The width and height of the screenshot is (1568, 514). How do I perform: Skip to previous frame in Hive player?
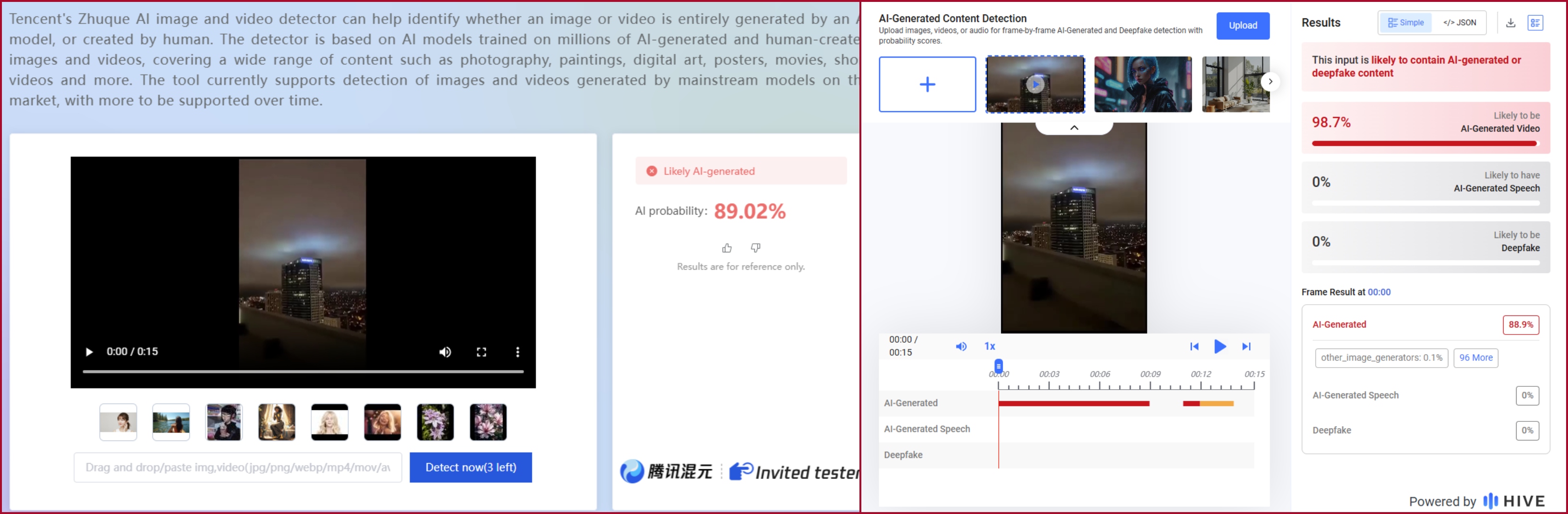point(1194,346)
